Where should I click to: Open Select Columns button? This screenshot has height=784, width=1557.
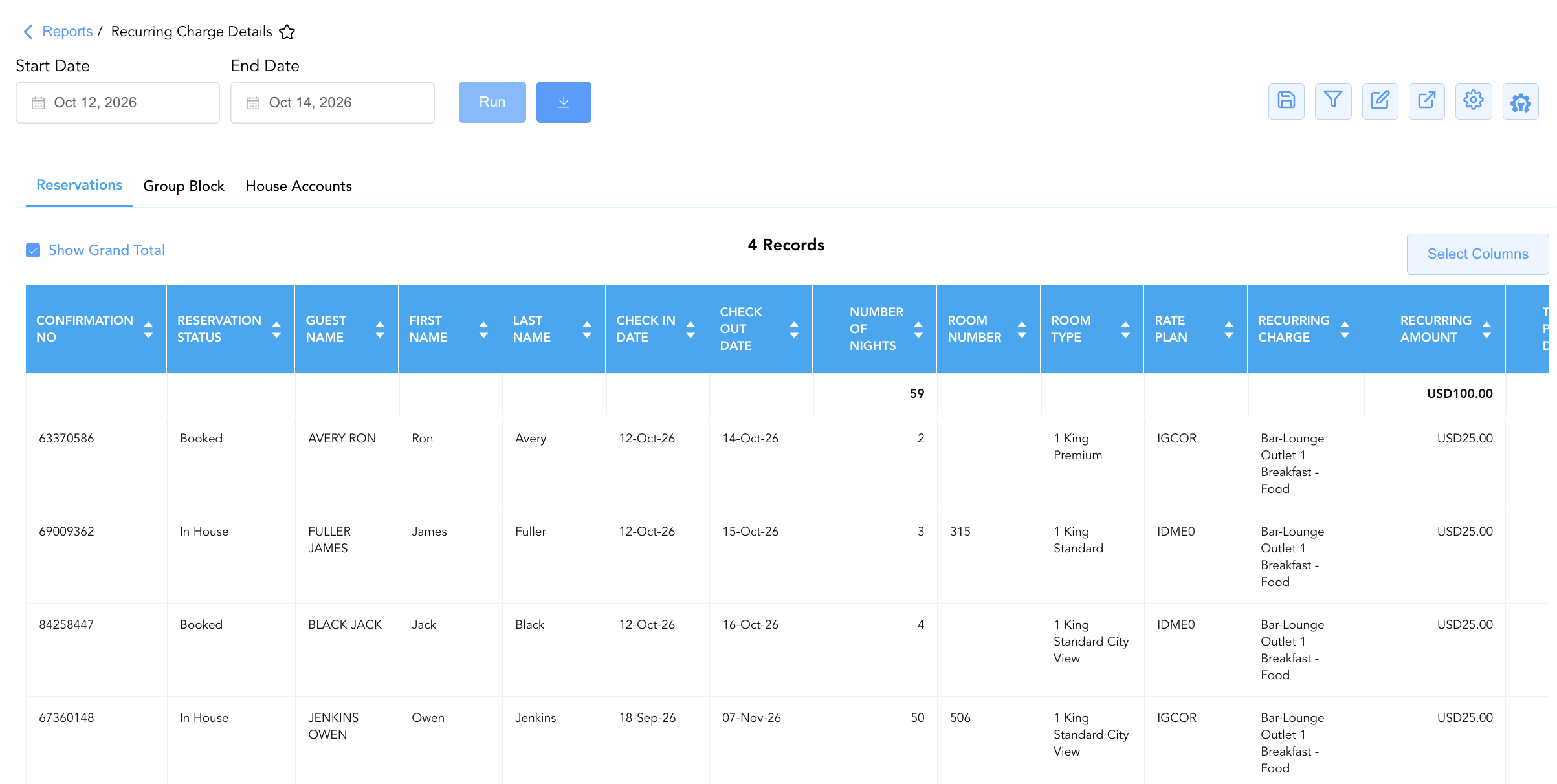pyautogui.click(x=1477, y=254)
